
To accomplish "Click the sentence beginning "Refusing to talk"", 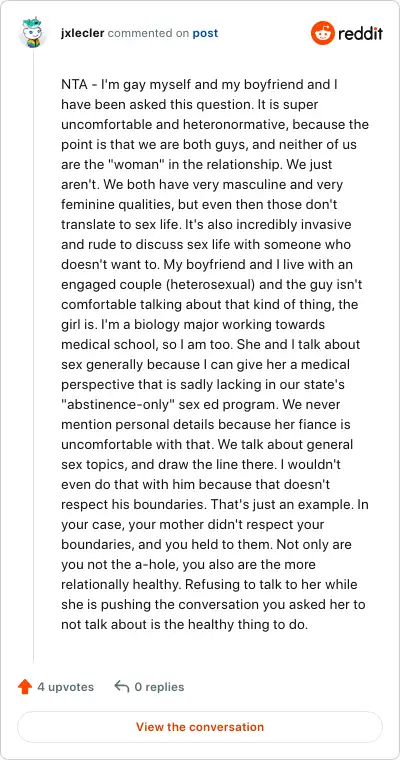I will [213, 604].
